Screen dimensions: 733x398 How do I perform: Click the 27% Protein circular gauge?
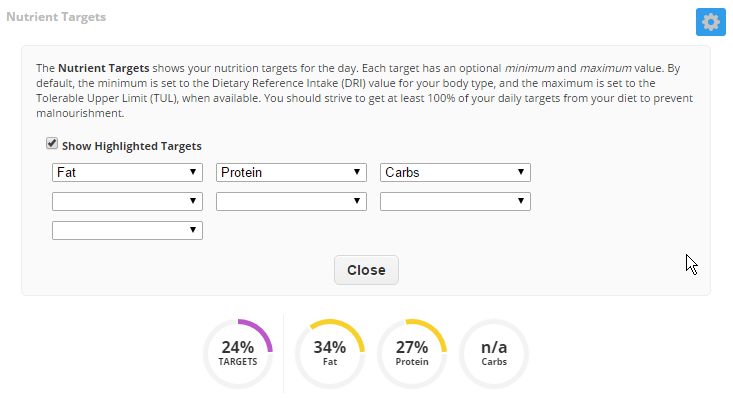click(412, 354)
